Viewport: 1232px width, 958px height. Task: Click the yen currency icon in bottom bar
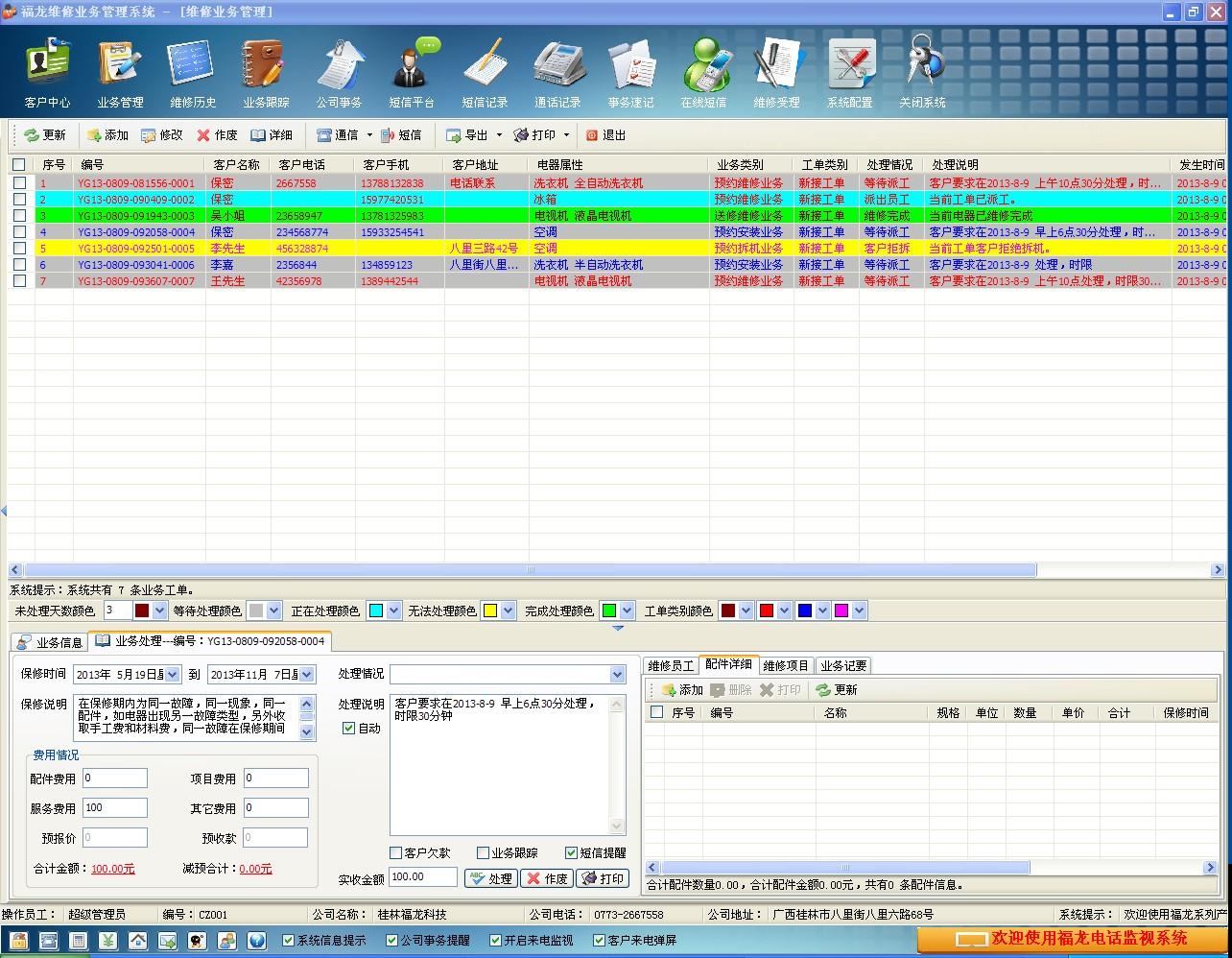[x=108, y=941]
